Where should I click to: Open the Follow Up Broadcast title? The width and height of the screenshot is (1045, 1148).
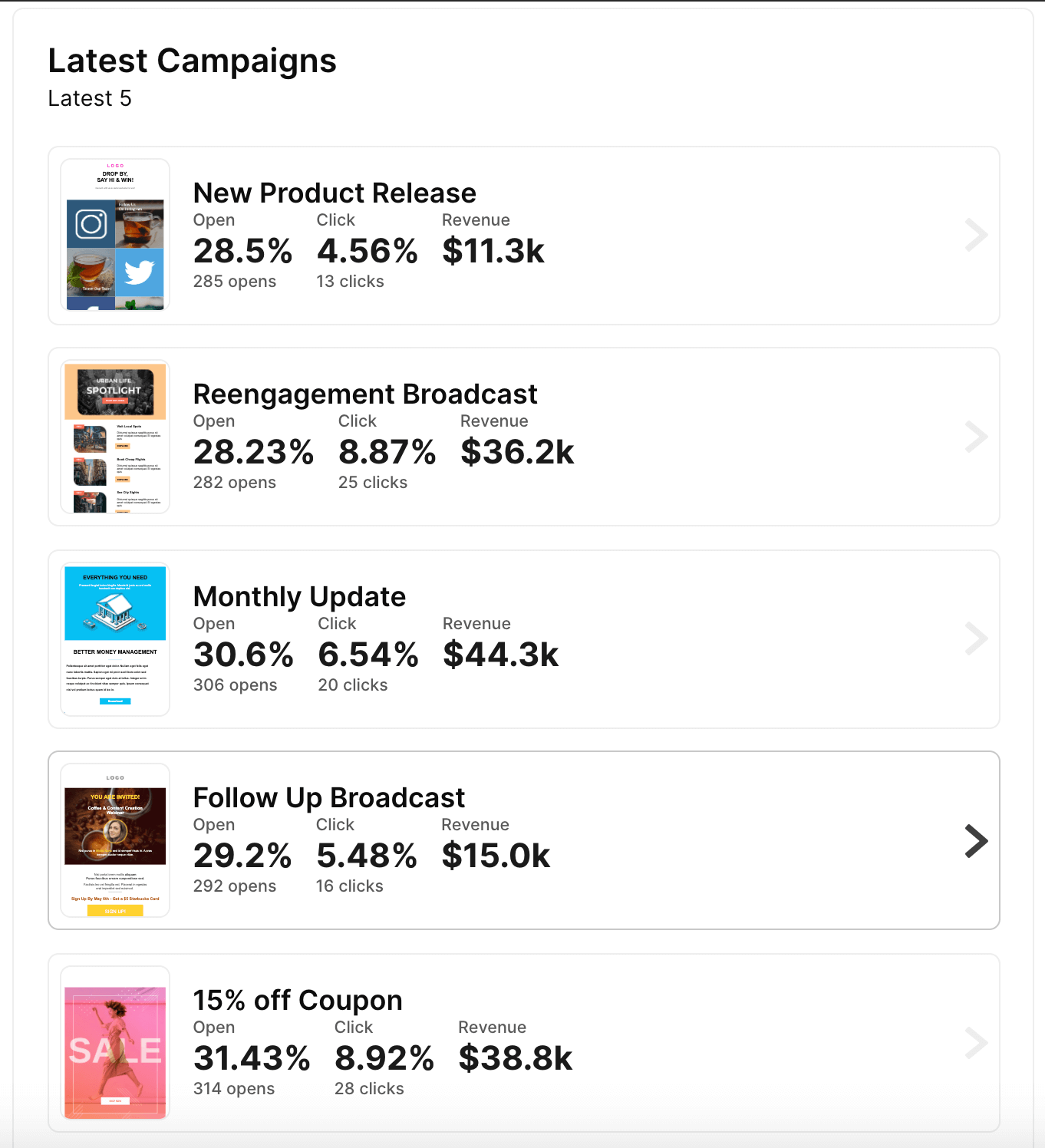pyautogui.click(x=329, y=797)
